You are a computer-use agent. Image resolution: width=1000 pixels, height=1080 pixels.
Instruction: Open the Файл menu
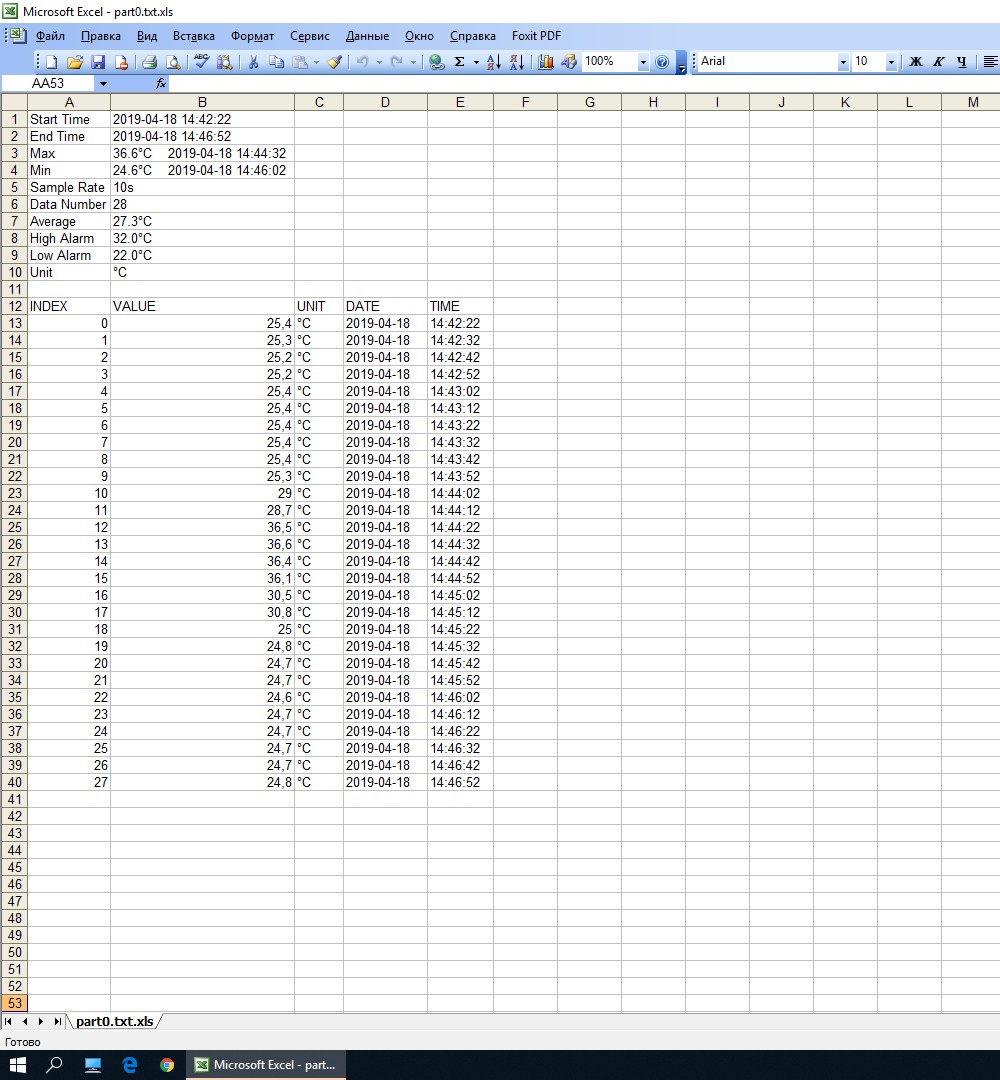(50, 36)
